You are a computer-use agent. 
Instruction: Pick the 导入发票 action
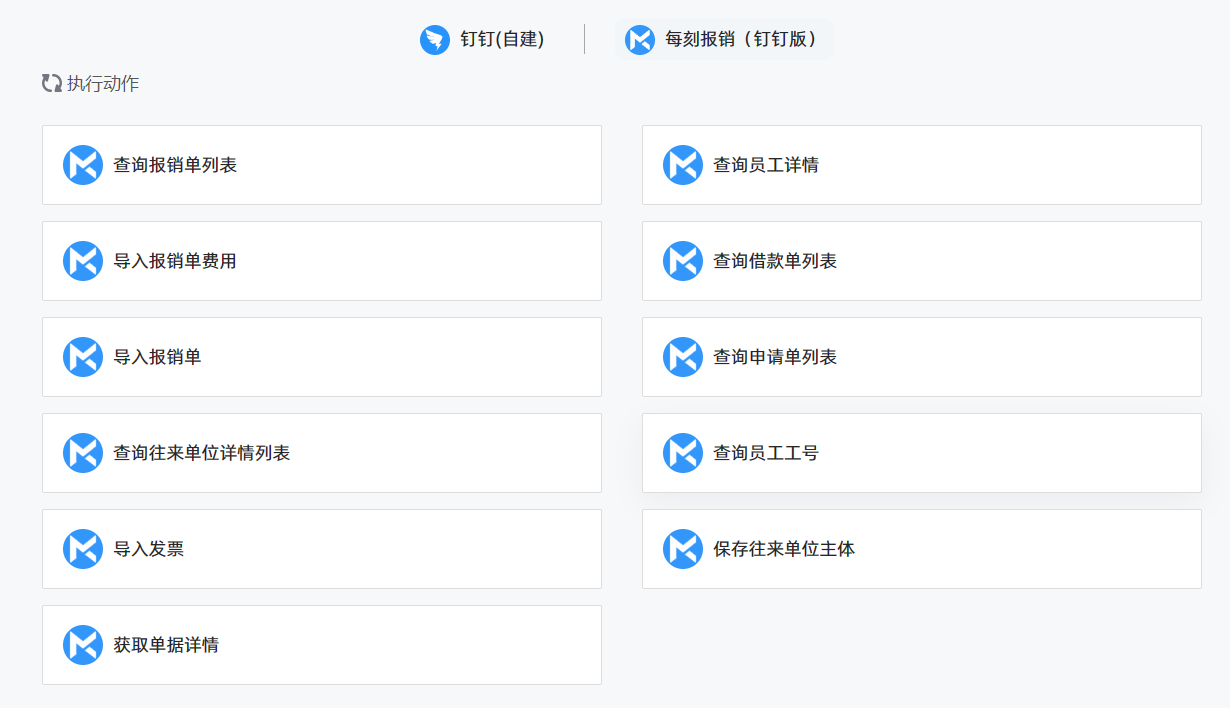322,549
